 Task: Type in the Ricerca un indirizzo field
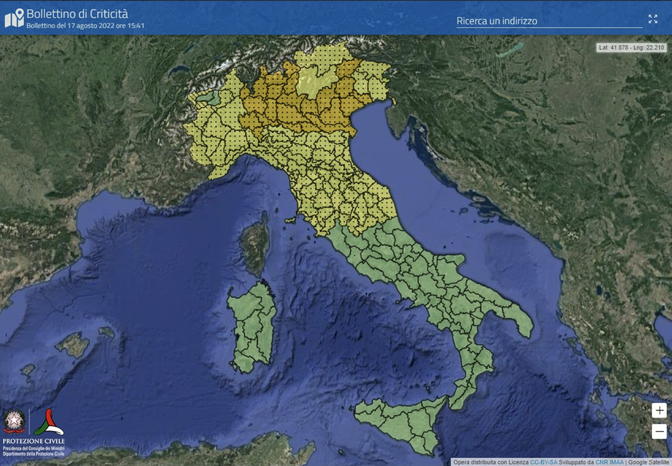(548, 21)
